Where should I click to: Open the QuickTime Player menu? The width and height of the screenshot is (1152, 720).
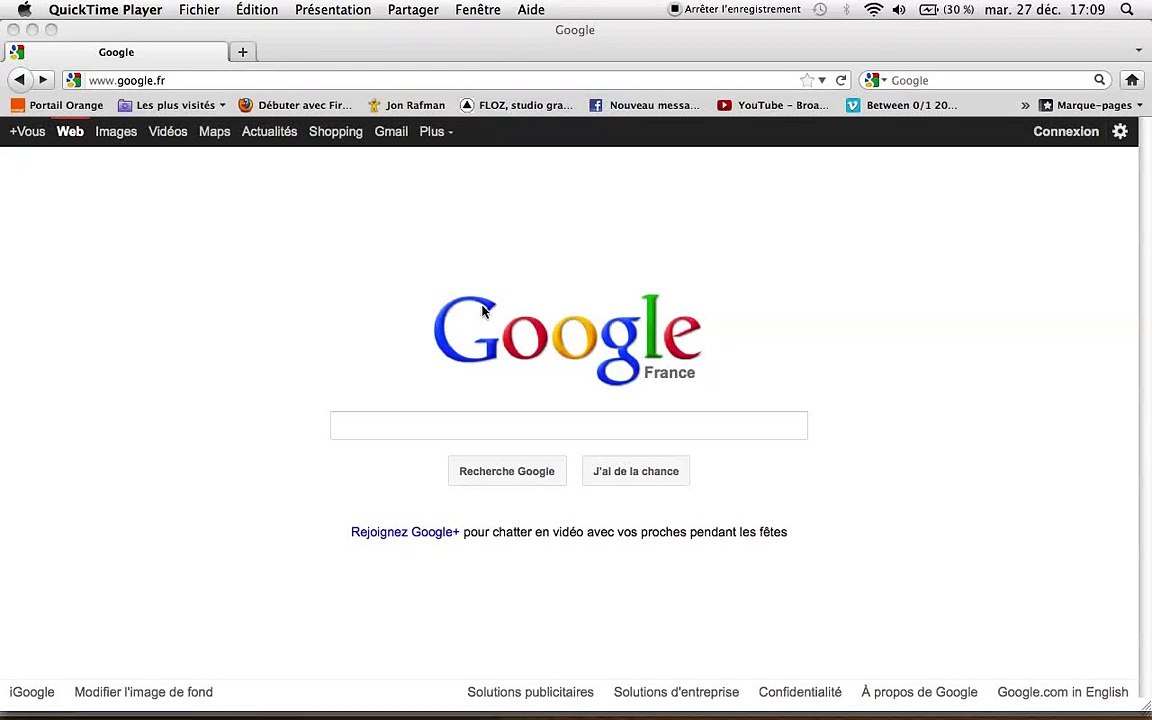(106, 10)
